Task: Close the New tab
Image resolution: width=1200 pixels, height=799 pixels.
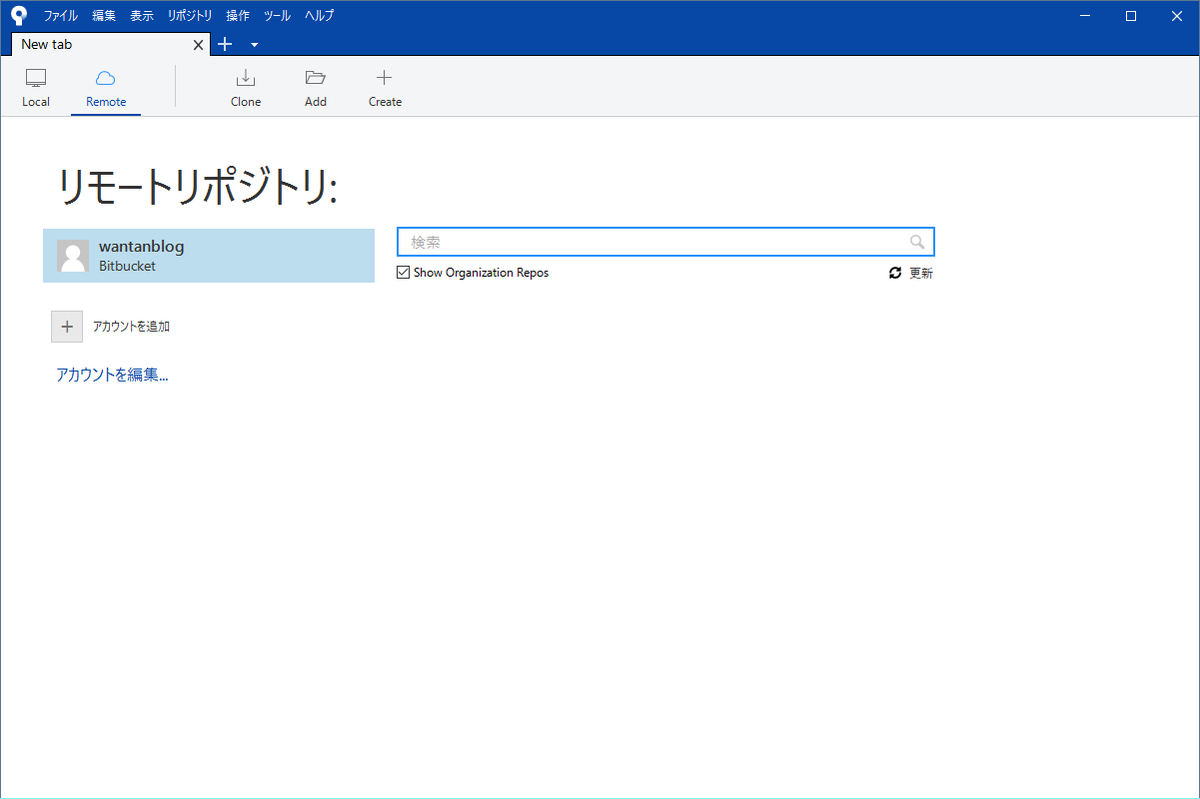Action: coord(197,44)
